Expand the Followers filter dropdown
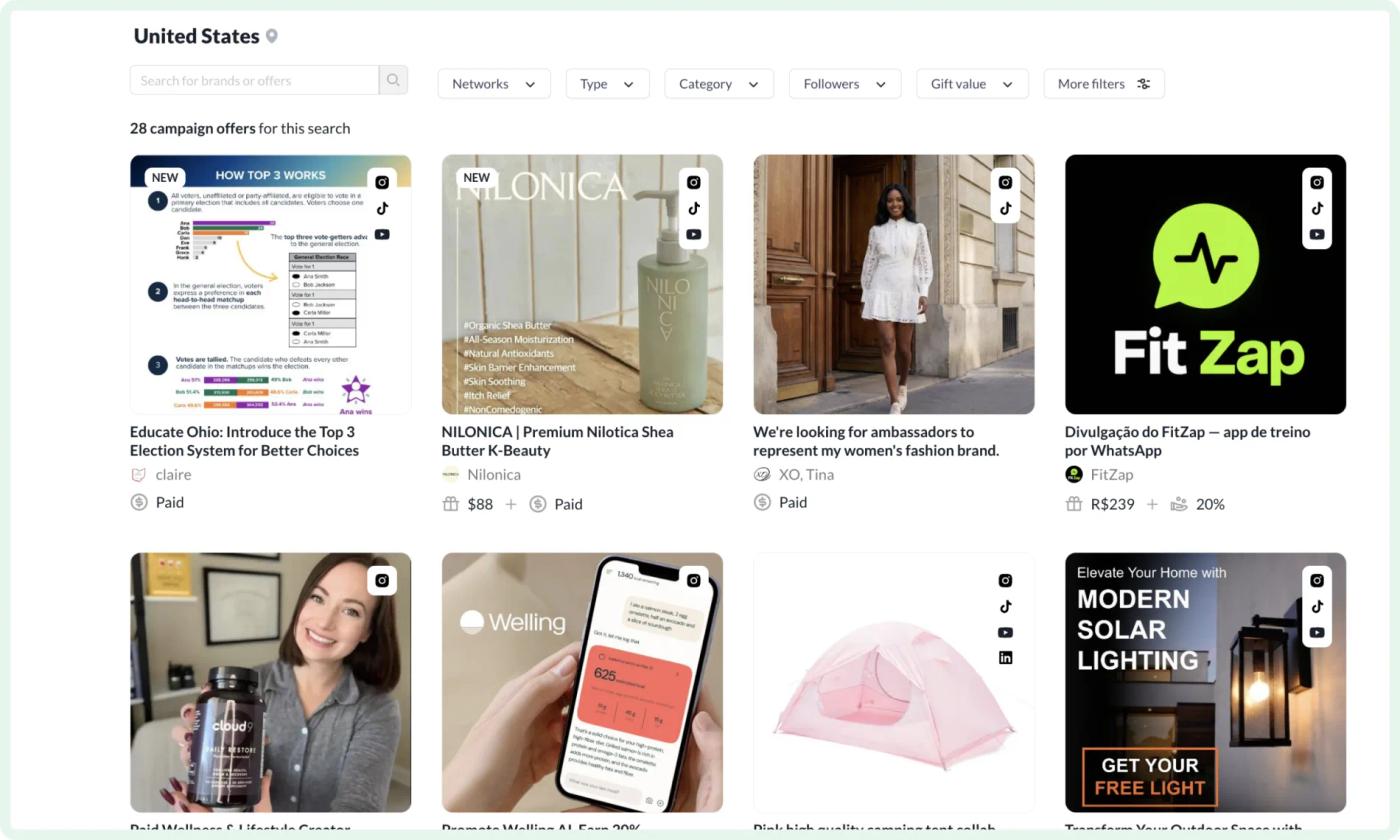 (845, 84)
